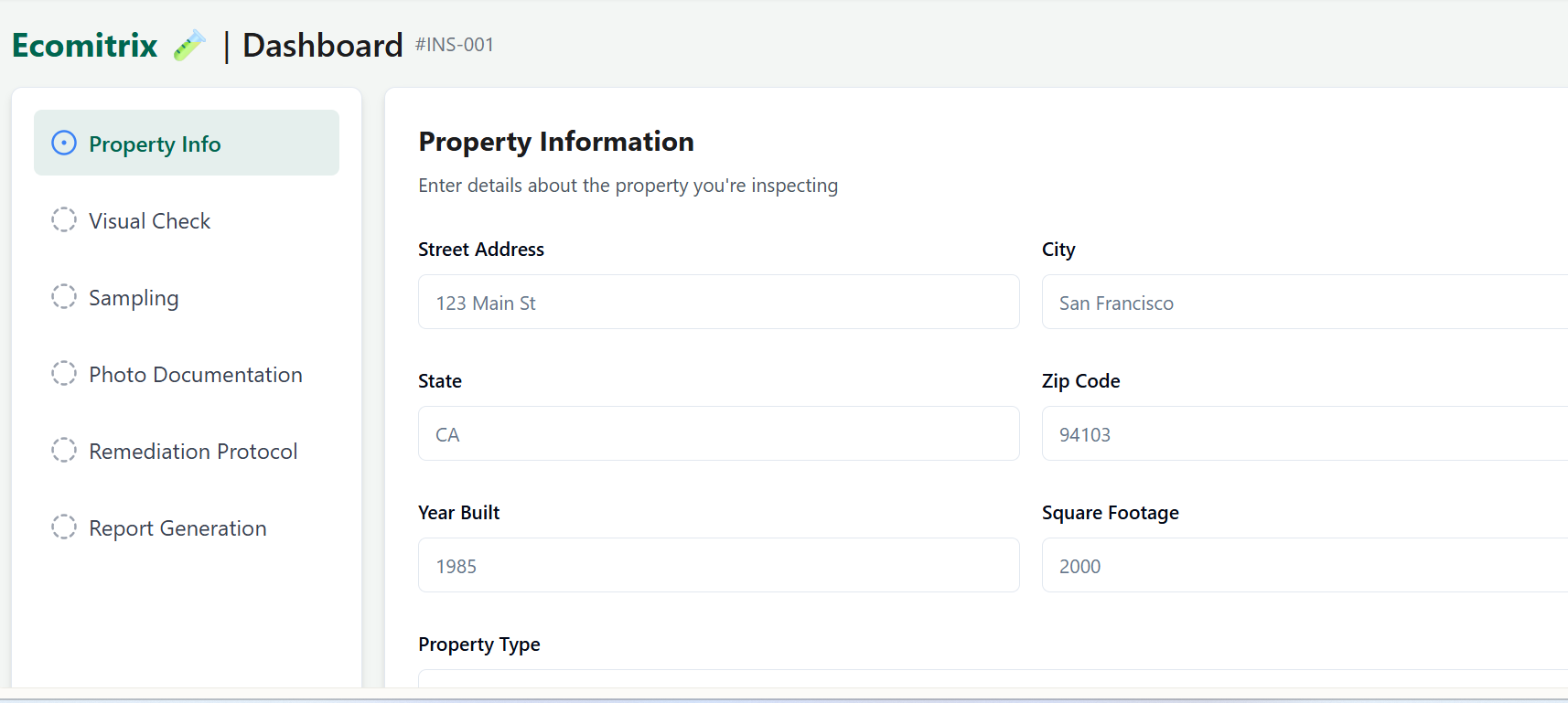Image resolution: width=1568 pixels, height=703 pixels.
Task: Click the Photo Documentation dashed circle icon
Action: (64, 373)
